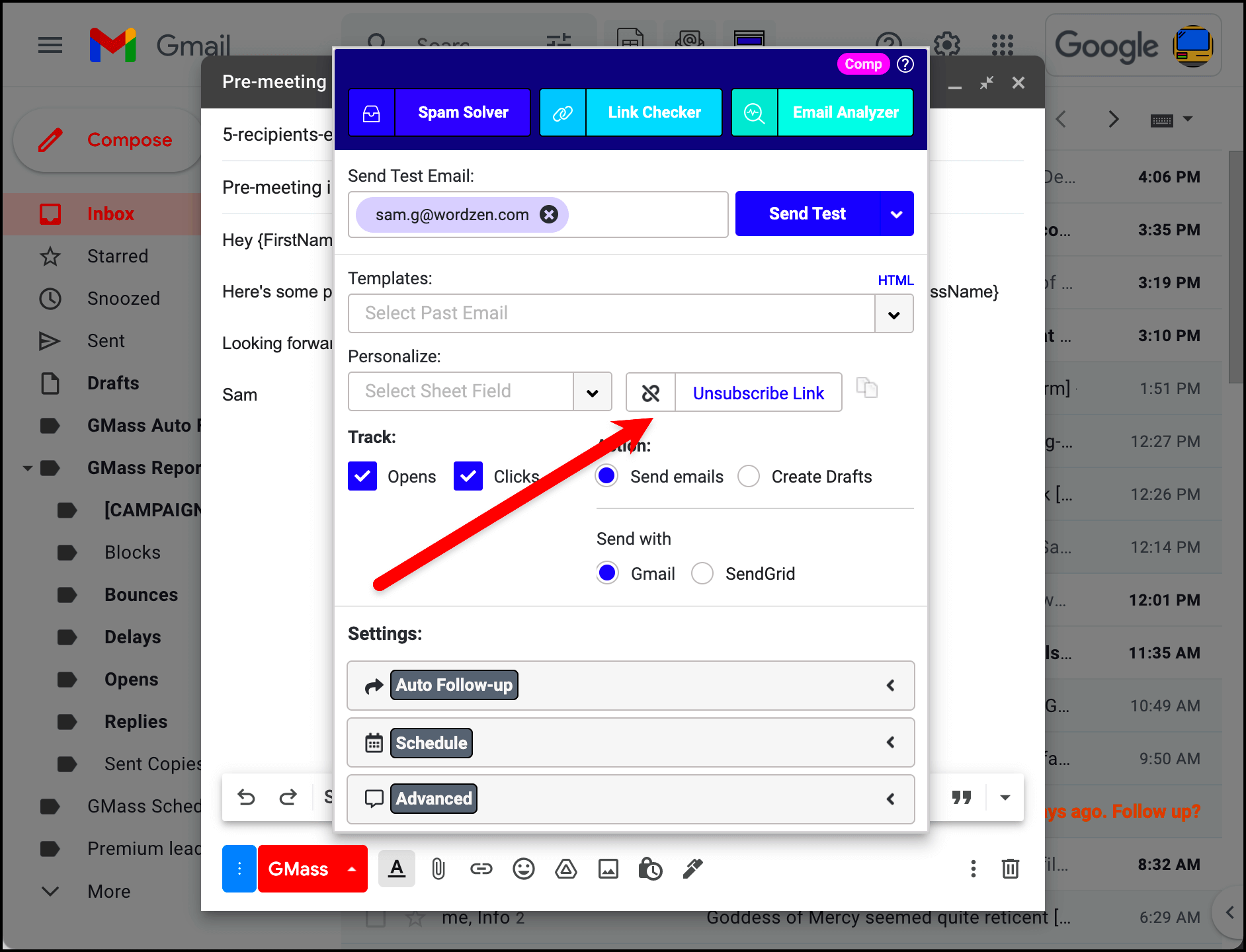Open the Inbox folder

tap(102, 214)
